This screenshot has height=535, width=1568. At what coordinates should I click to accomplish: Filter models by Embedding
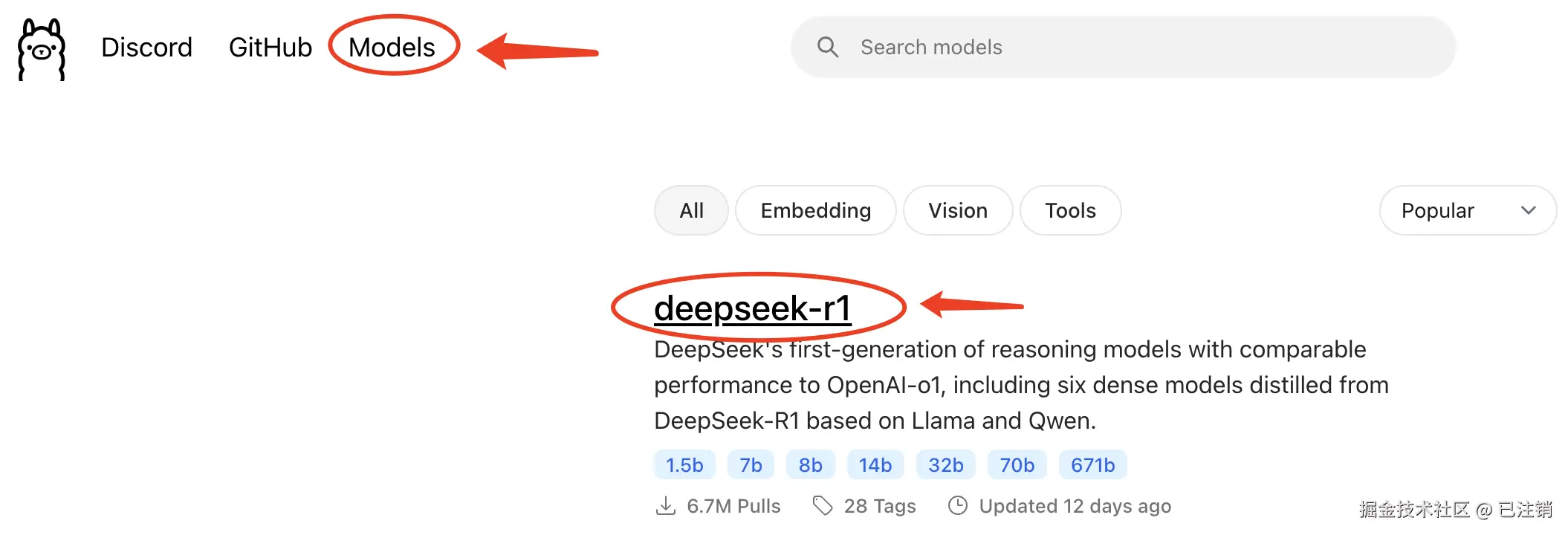[815, 211]
